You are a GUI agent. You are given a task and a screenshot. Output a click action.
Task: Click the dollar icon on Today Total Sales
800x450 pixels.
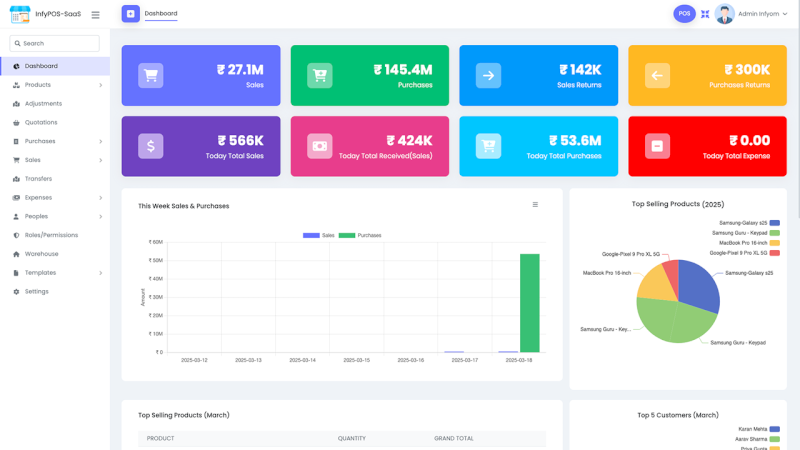[151, 146]
